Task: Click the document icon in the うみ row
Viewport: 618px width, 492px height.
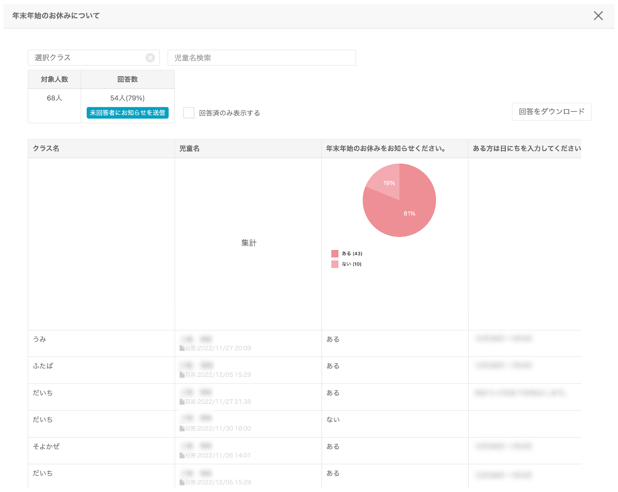Action: pos(182,349)
